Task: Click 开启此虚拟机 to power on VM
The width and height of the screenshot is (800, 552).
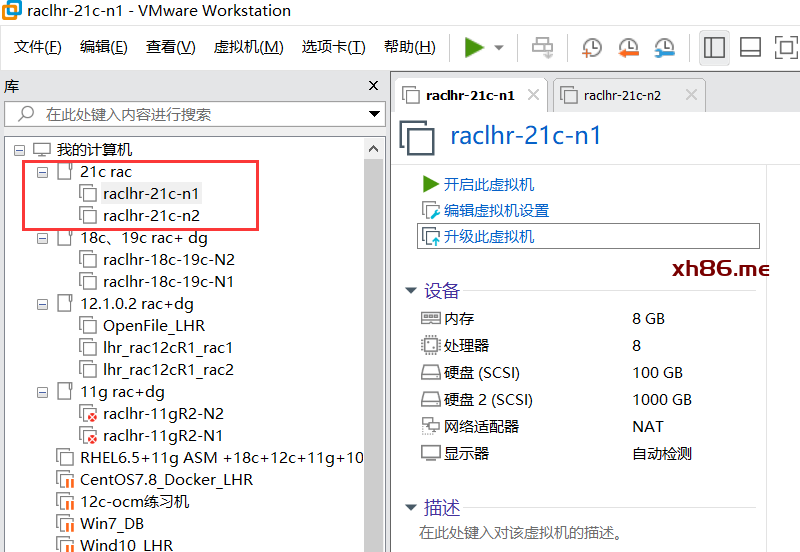Action: click(488, 184)
